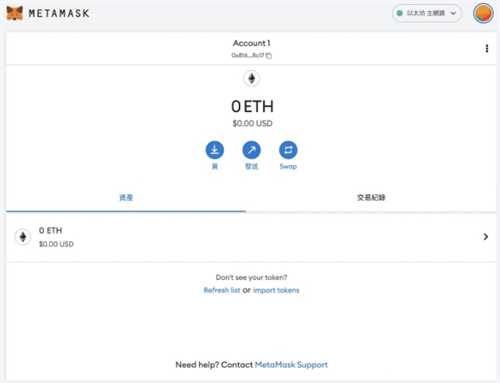The height and width of the screenshot is (383, 500).
Task: Switch to the Activity transactions tab
Action: click(x=371, y=198)
